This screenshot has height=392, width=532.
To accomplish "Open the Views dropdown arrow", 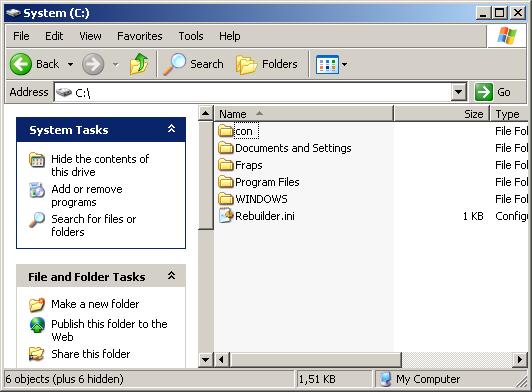I will pyautogui.click(x=344, y=64).
